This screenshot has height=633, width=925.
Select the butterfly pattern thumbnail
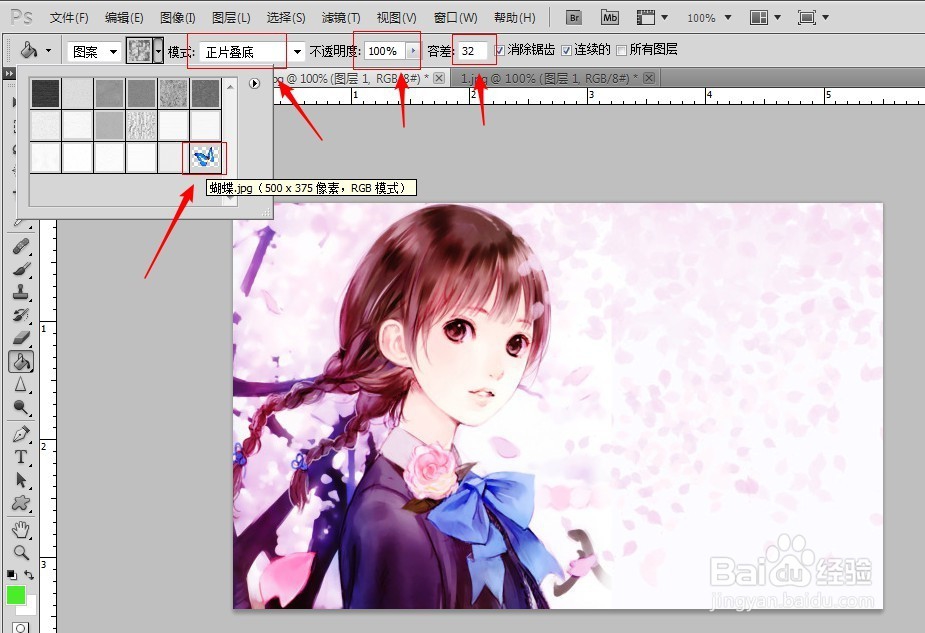205,158
